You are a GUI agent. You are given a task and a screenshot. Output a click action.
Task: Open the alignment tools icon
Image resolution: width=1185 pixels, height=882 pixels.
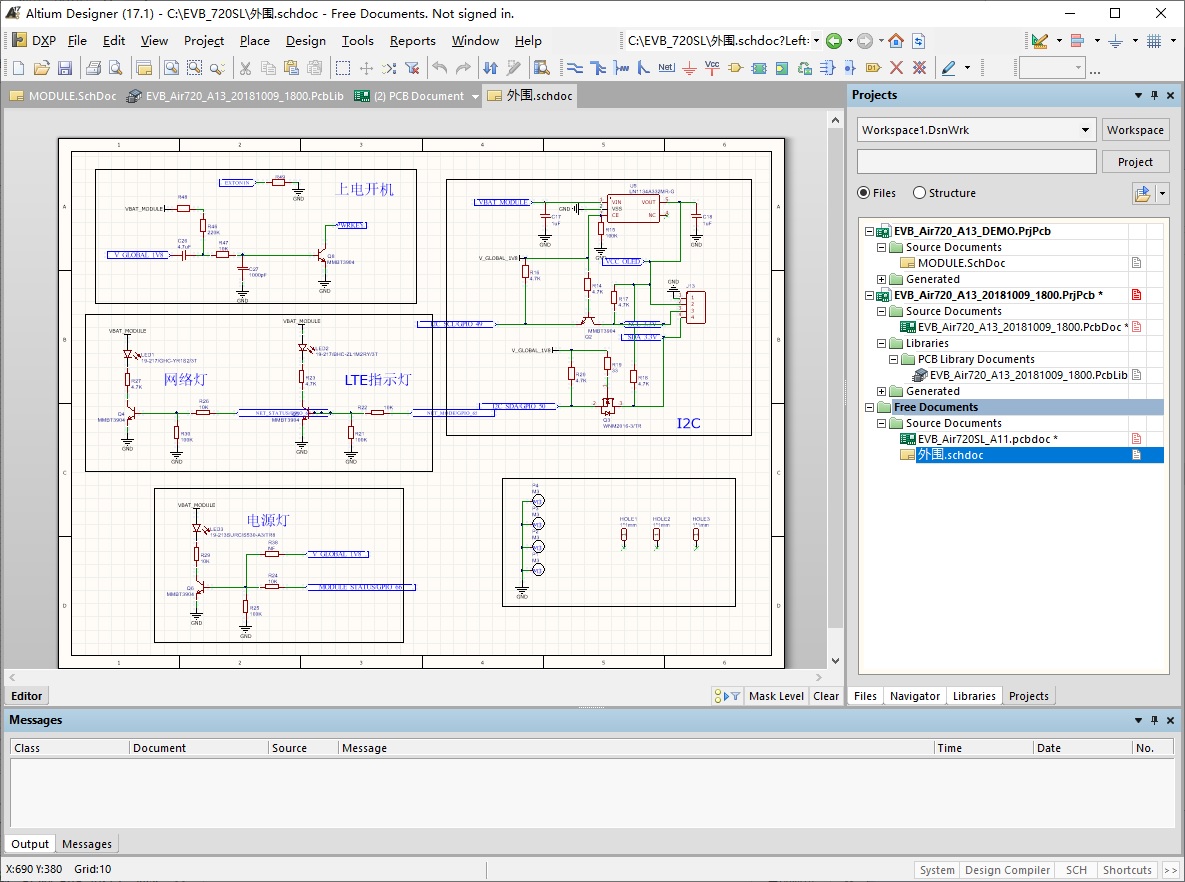(x=1078, y=41)
